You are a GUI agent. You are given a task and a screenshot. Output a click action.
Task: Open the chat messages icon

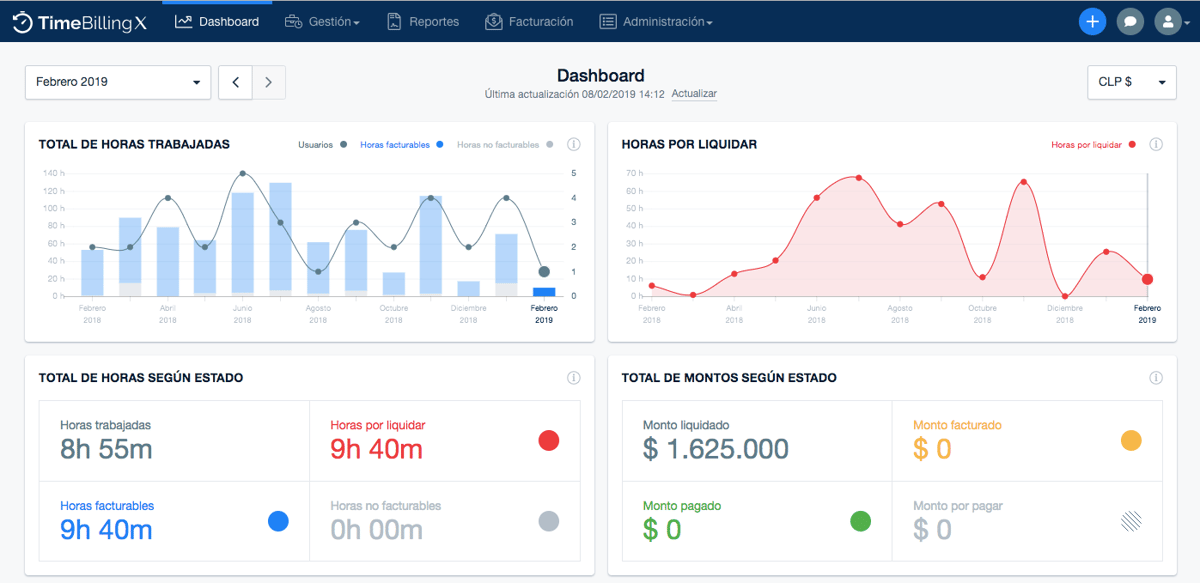pos(1130,21)
